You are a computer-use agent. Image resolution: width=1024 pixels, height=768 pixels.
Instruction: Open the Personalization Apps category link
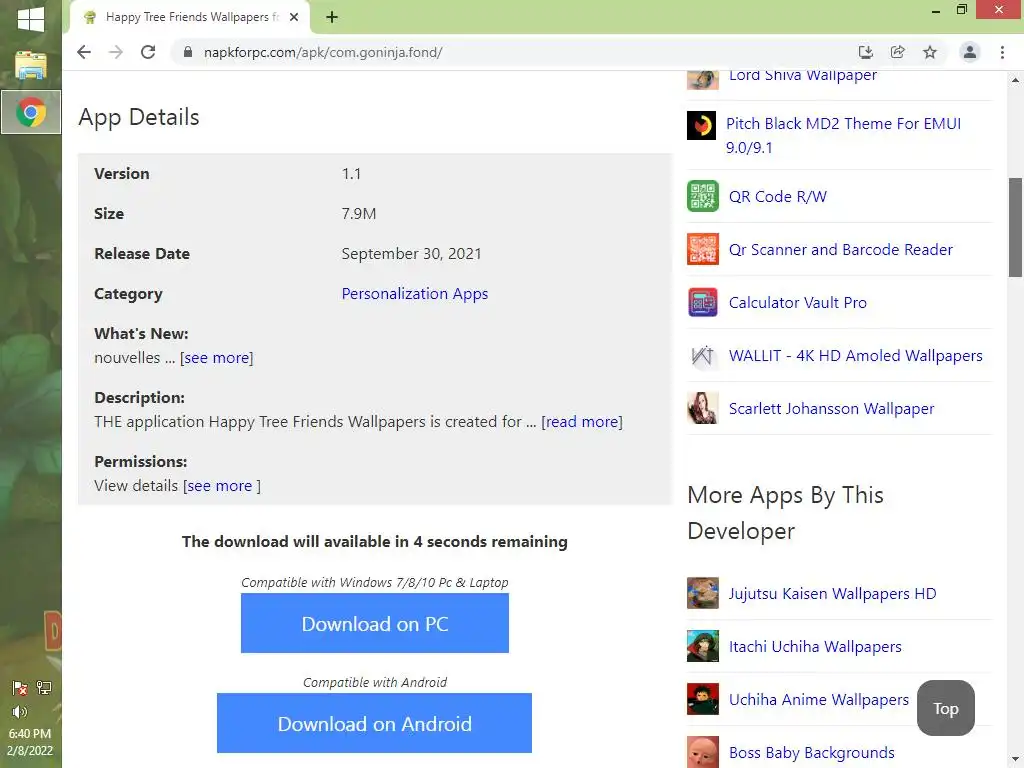coord(415,294)
